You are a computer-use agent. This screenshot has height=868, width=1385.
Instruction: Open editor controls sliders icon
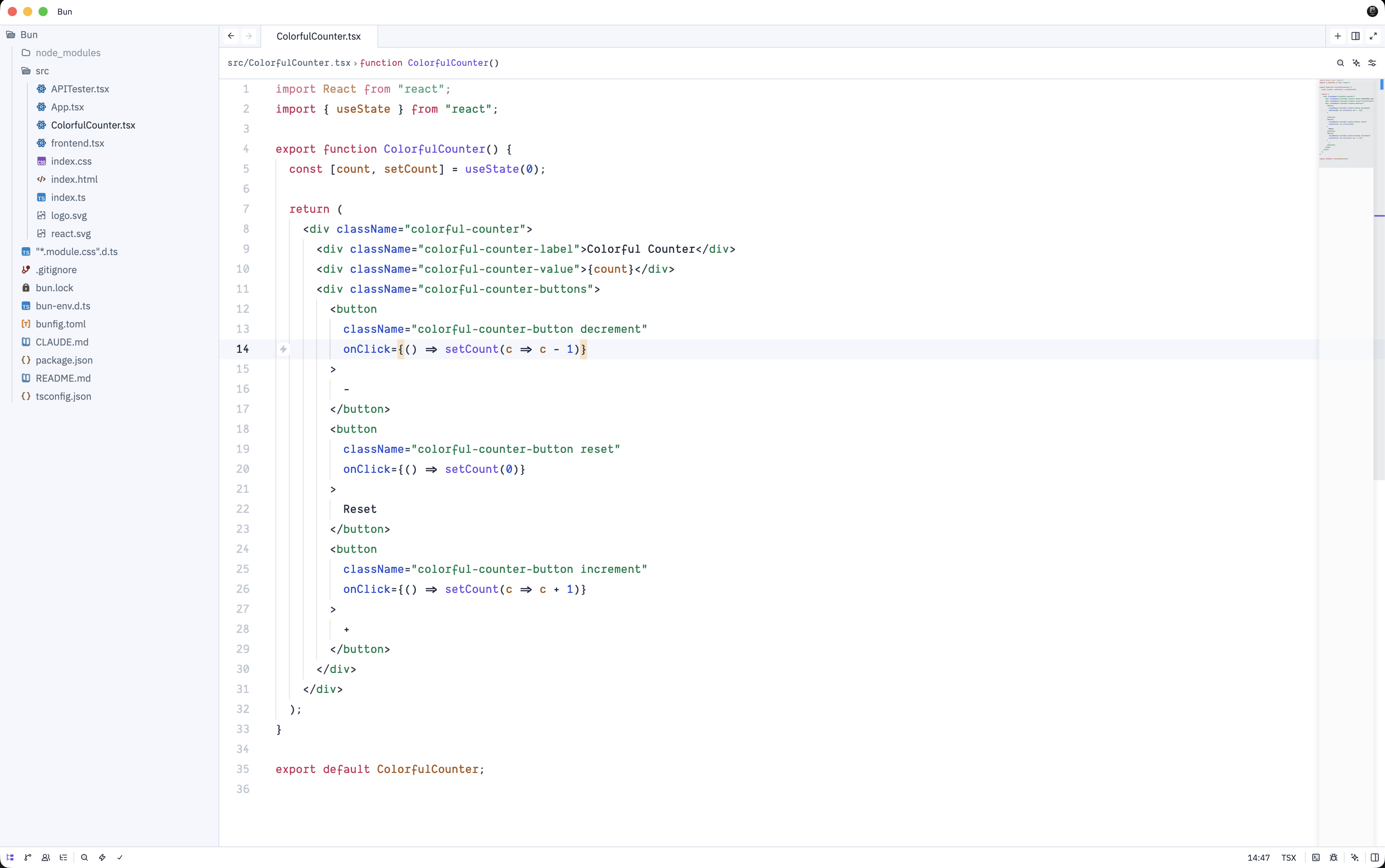tap(1372, 63)
